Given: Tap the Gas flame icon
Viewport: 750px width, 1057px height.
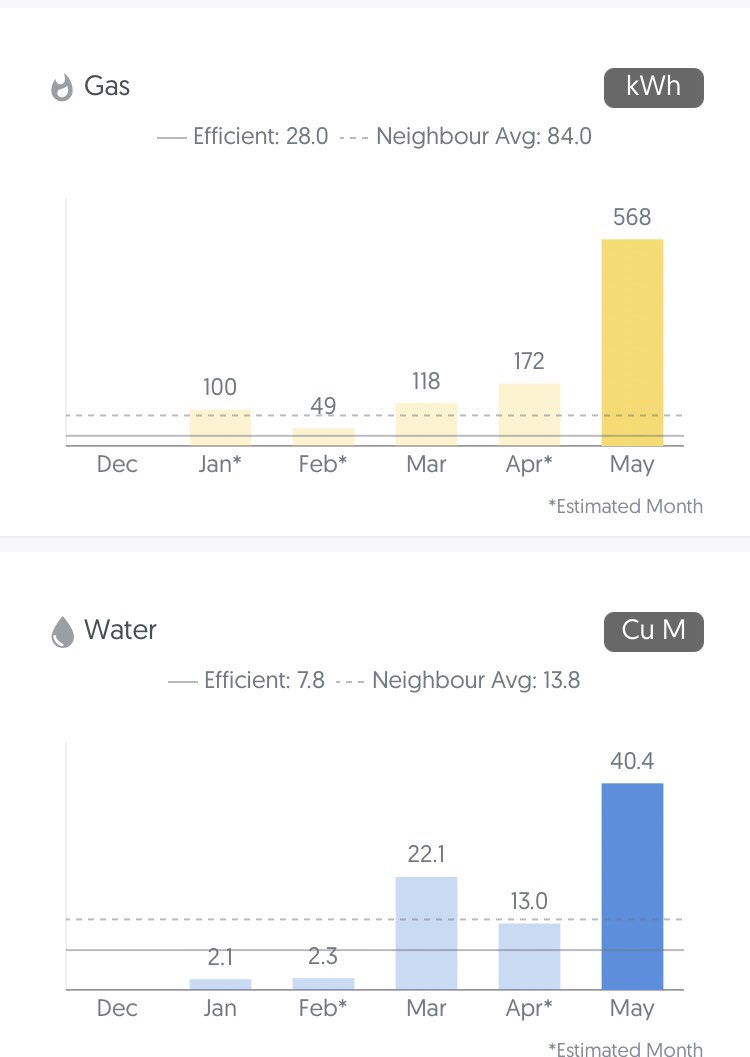Looking at the screenshot, I should [62, 88].
